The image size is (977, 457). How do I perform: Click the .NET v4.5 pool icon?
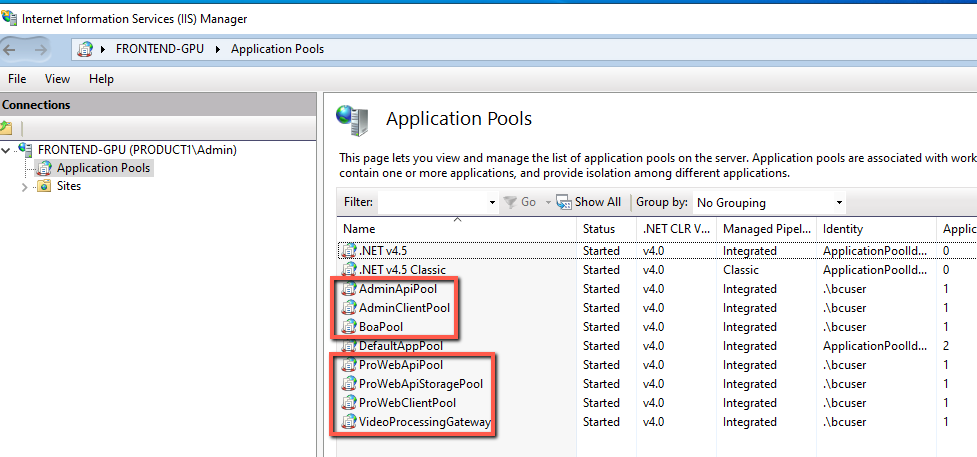350,251
